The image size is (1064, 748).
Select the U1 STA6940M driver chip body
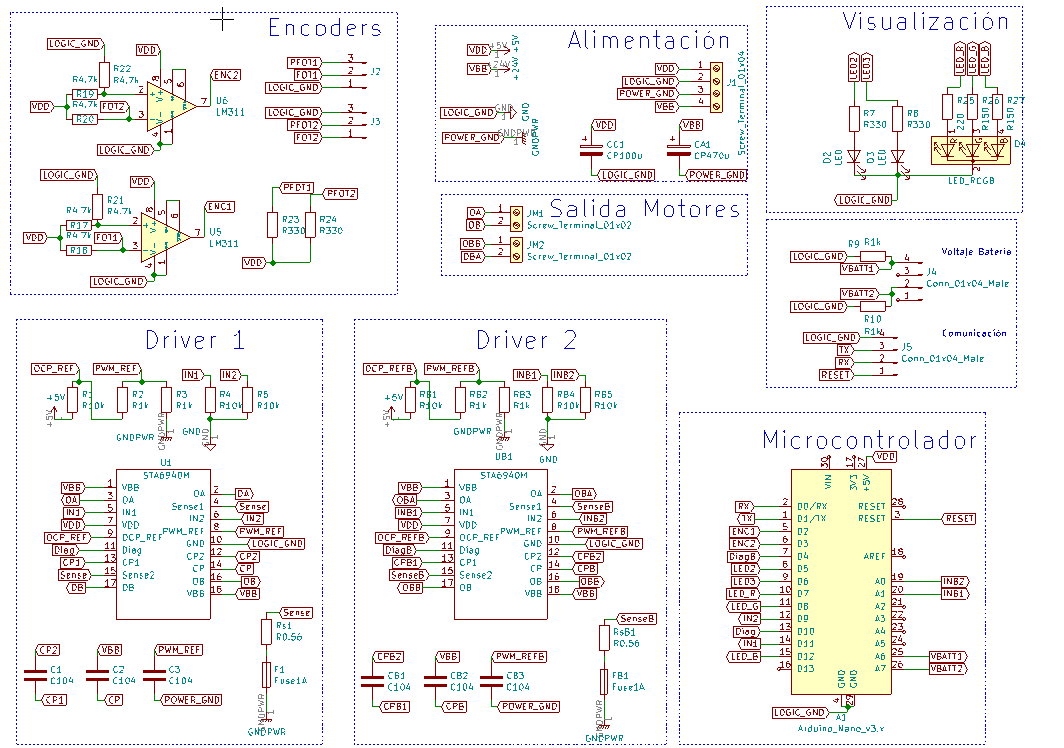point(164,544)
